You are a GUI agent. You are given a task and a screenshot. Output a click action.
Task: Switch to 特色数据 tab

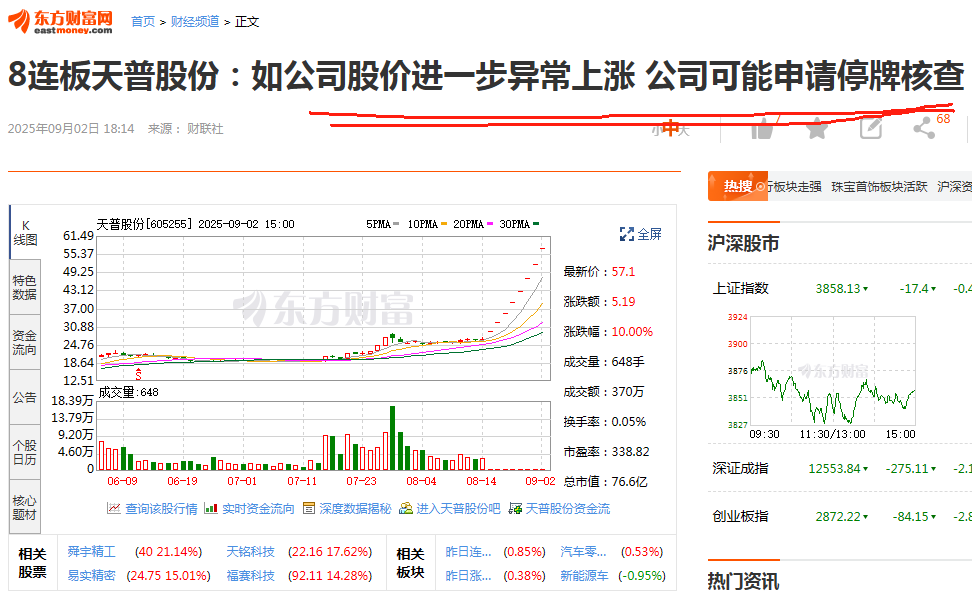click(x=25, y=287)
